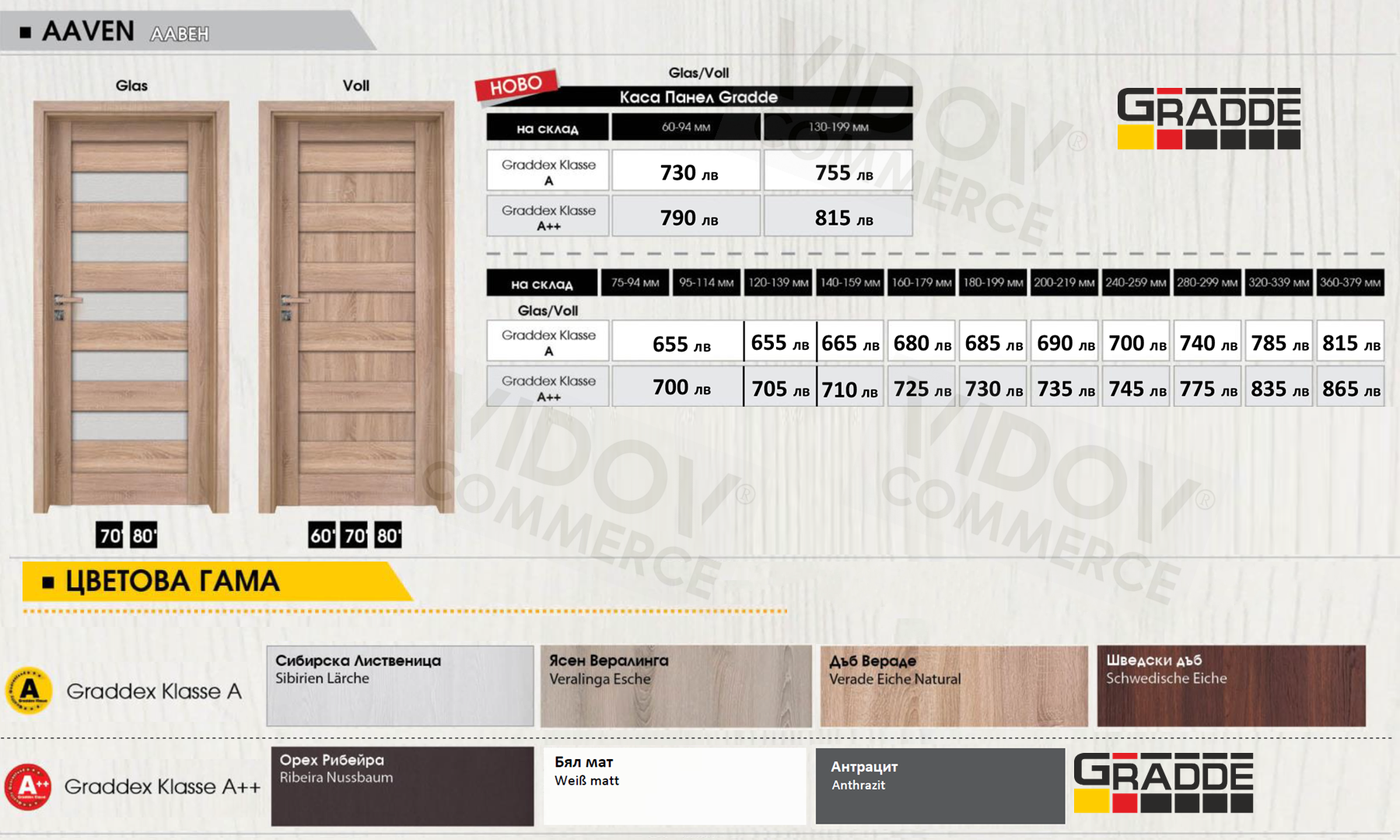This screenshot has height=840, width=1400.
Task: Click the 160-179 мм column header
Action: pos(921,282)
